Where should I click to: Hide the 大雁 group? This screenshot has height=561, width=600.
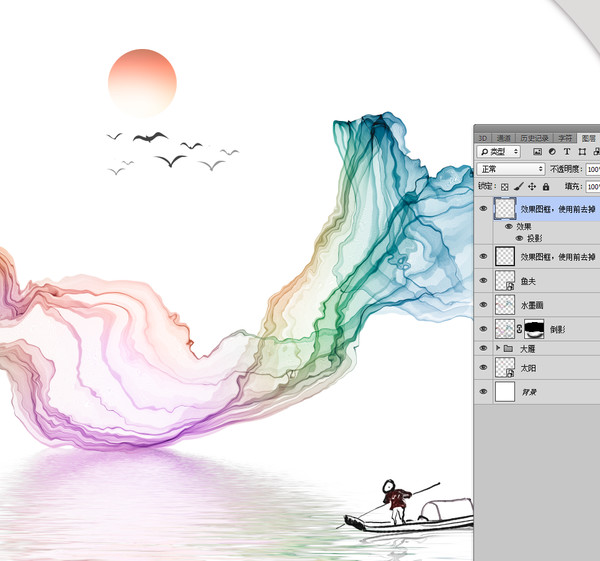pyautogui.click(x=484, y=348)
